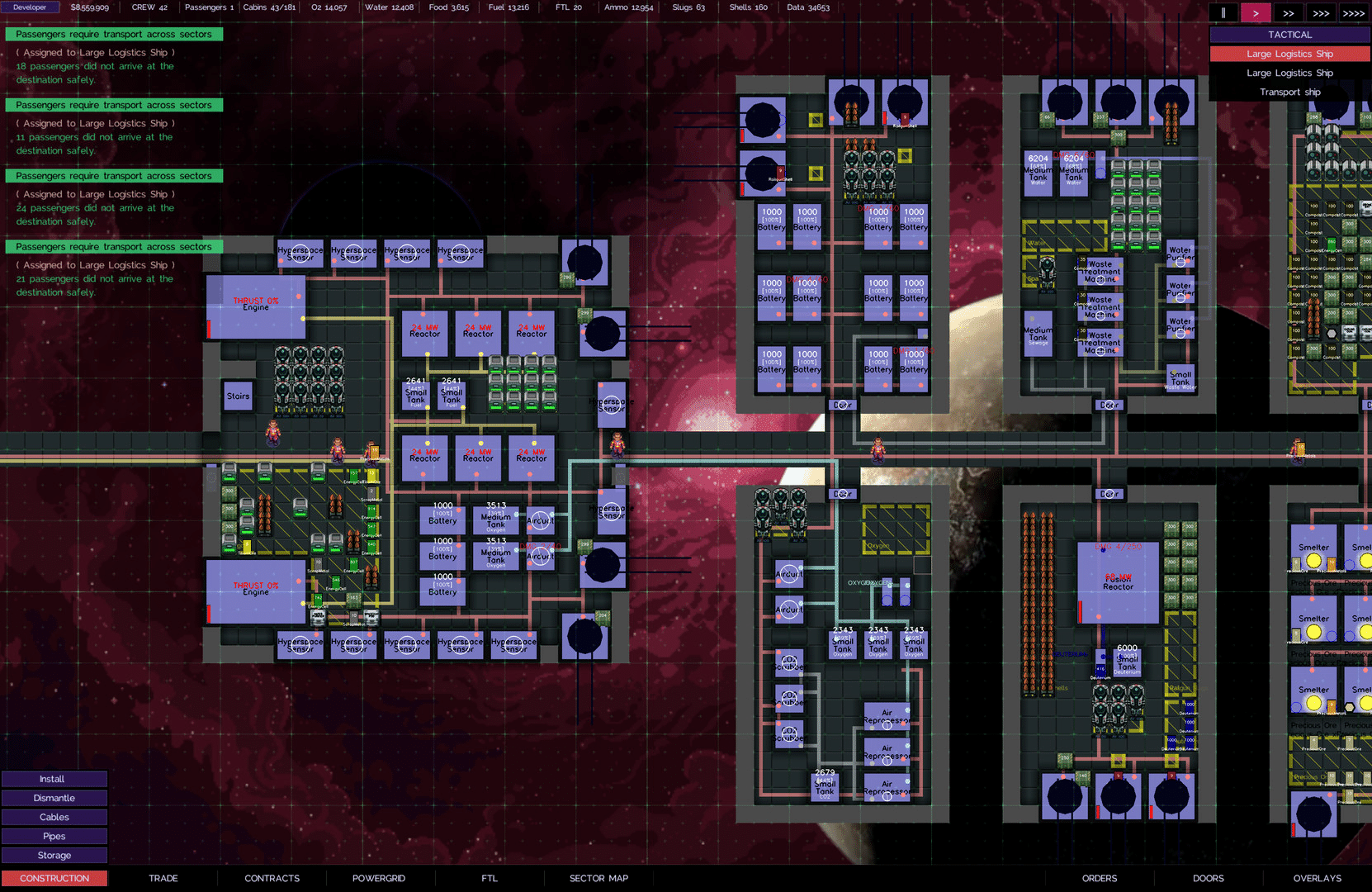The width and height of the screenshot is (1372, 892).
Task: Select the highlighted Large Logistics Ship
Action: 1289,54
